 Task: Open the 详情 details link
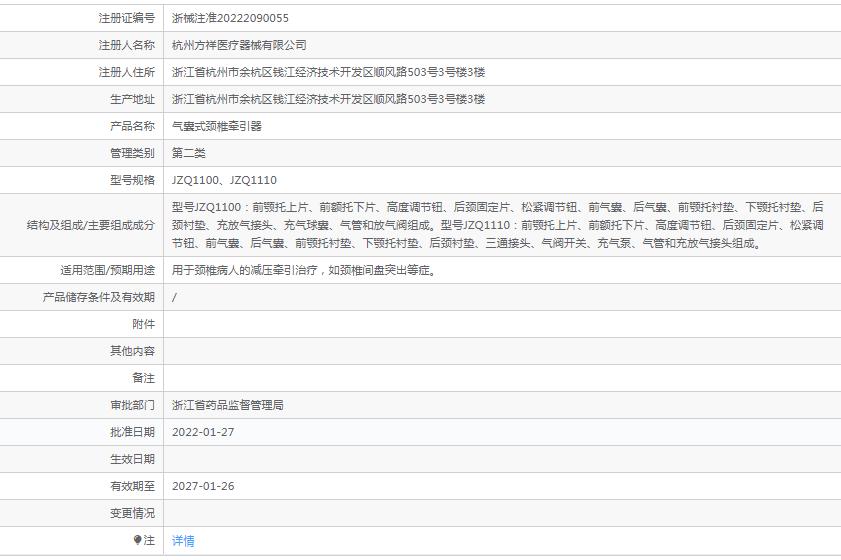183,540
